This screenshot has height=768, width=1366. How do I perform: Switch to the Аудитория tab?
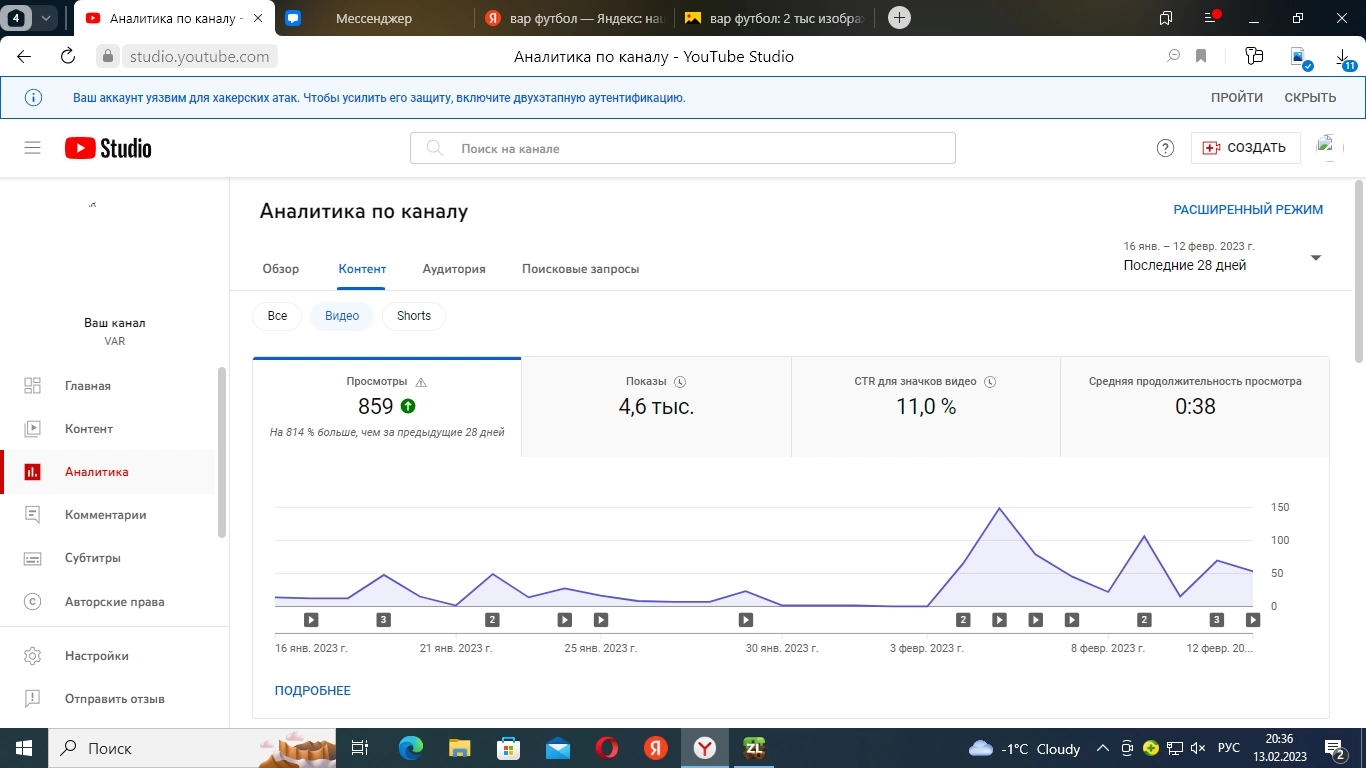point(454,269)
